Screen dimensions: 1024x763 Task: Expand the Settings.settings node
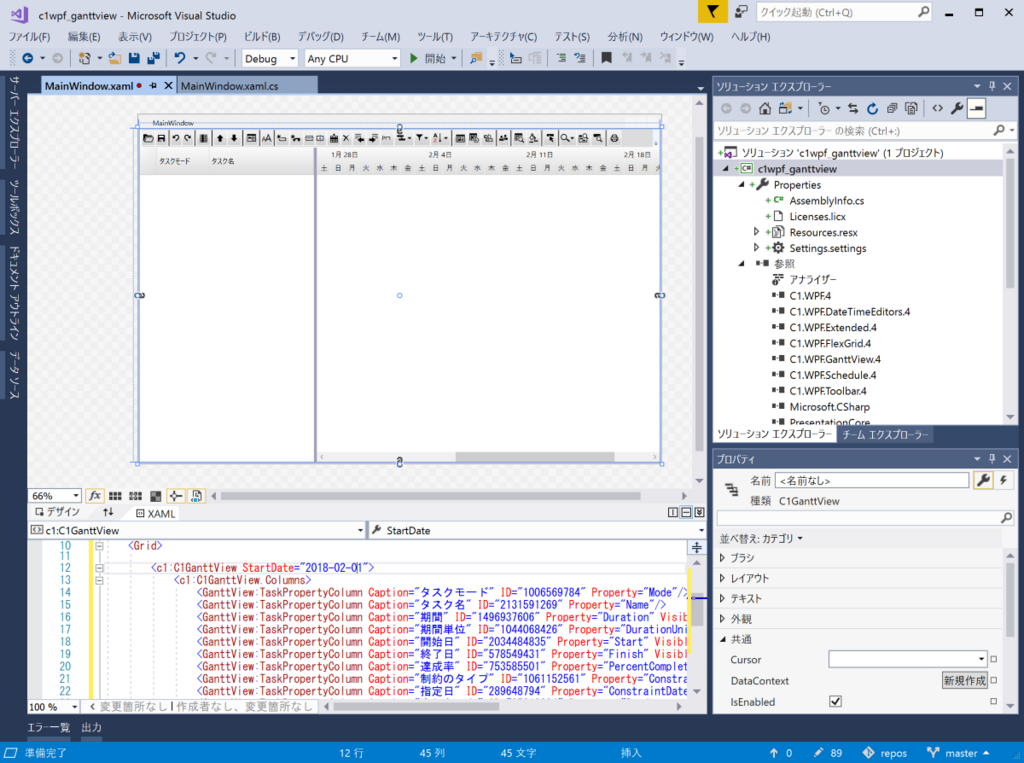click(756, 248)
